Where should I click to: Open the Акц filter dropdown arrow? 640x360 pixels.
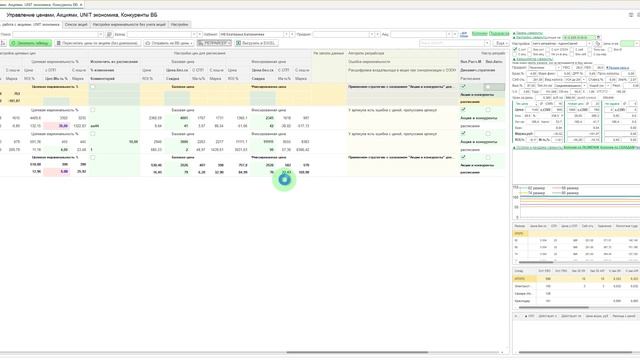click(449, 35)
